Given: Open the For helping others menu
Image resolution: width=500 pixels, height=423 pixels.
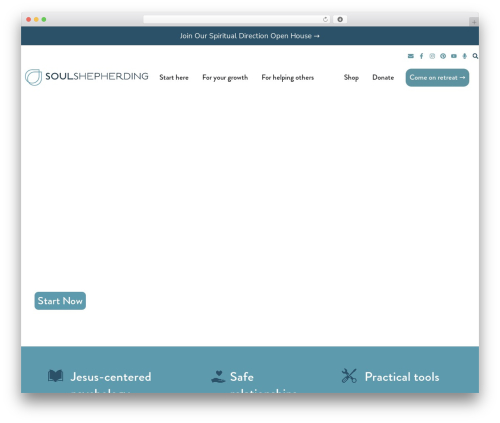Looking at the screenshot, I should pyautogui.click(x=288, y=77).
